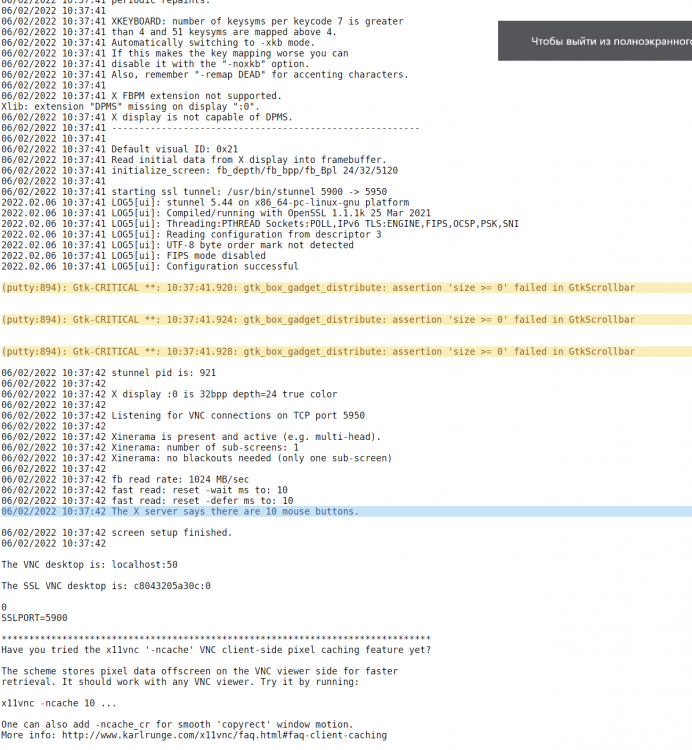Image resolution: width=692 pixels, height=750 pixels.
Task: Select line 'XKEYBOARD: number of keysyms per keycode'
Action: [x=202, y=22]
